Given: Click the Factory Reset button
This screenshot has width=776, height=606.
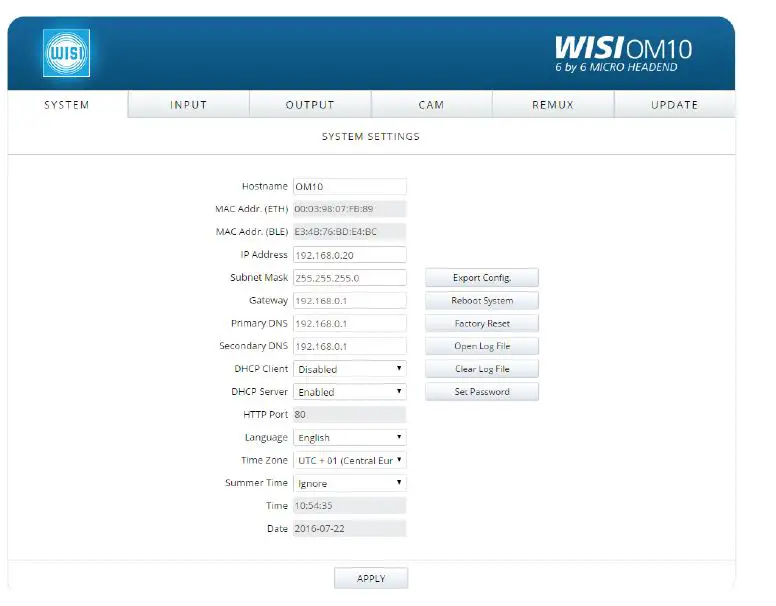Looking at the screenshot, I should [x=482, y=323].
